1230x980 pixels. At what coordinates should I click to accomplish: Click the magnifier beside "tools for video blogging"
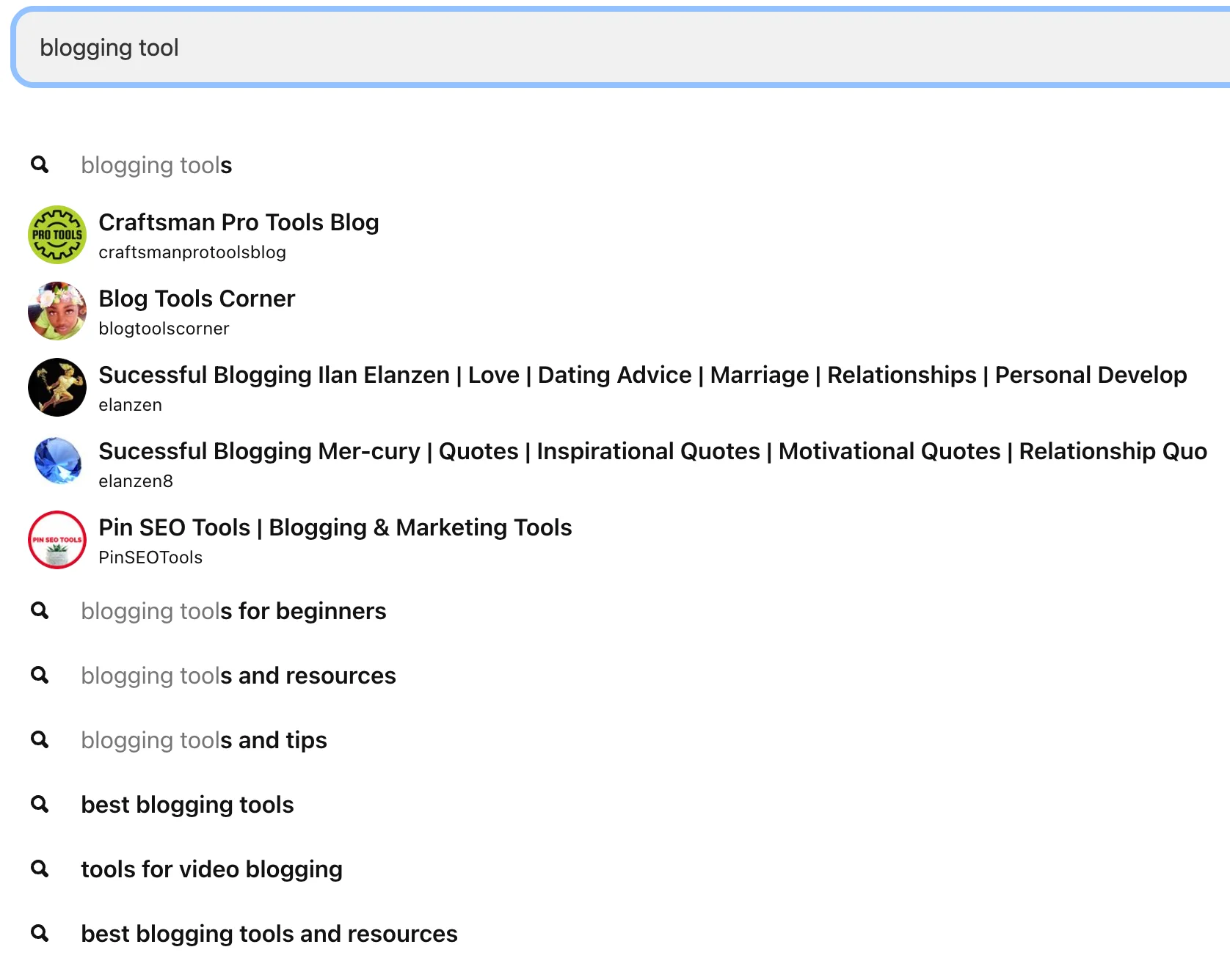(x=40, y=869)
